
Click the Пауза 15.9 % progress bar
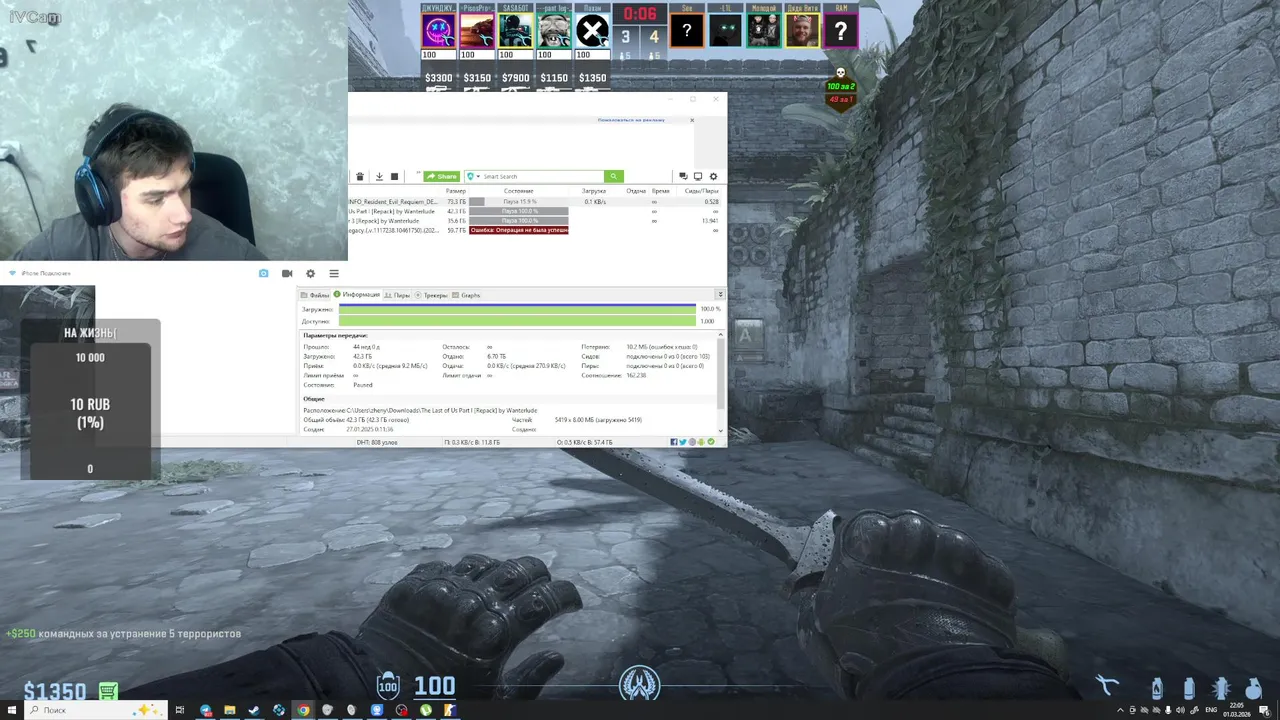point(519,202)
